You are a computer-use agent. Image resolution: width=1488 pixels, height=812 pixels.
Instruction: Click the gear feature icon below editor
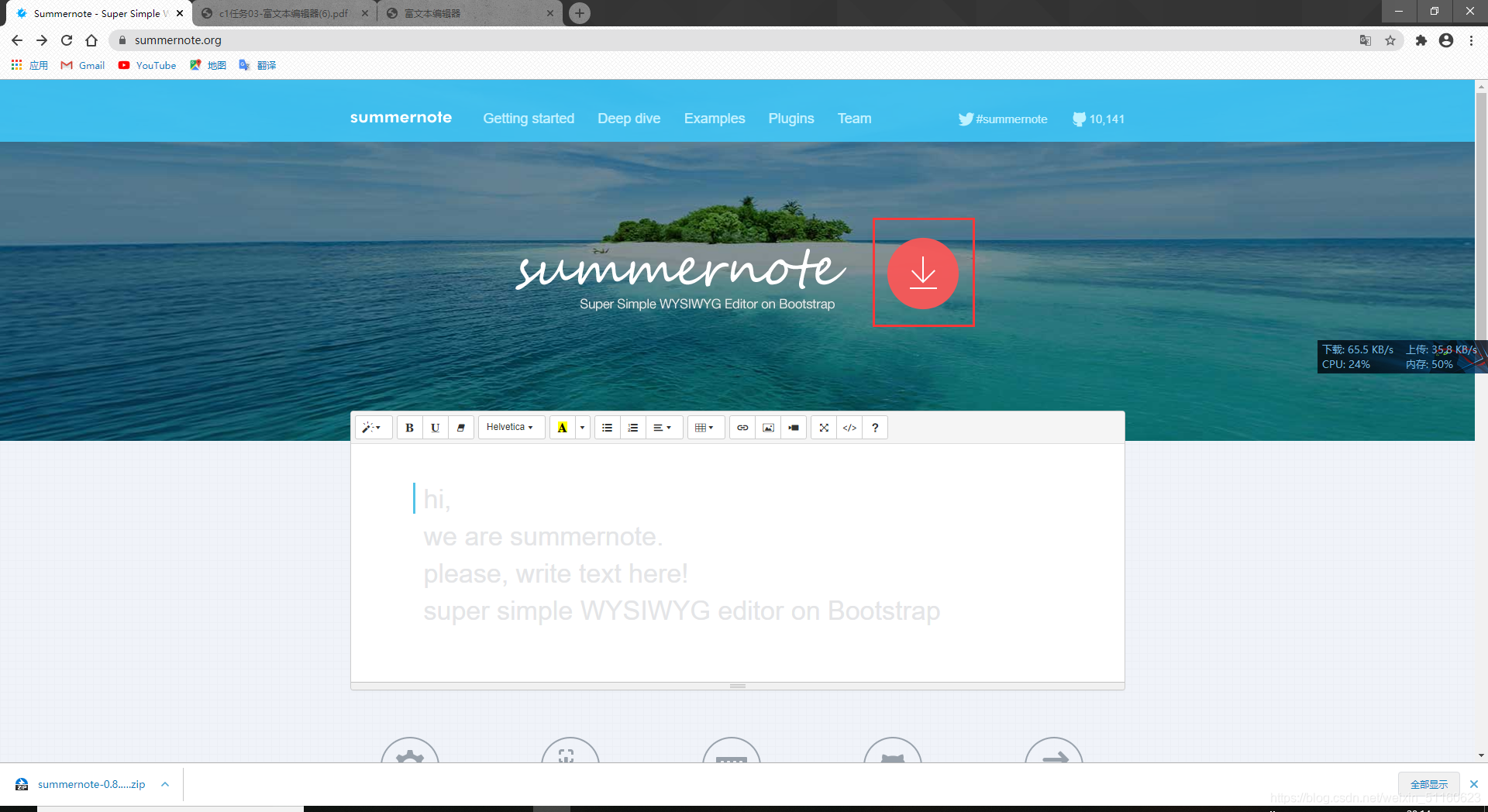pos(410,750)
